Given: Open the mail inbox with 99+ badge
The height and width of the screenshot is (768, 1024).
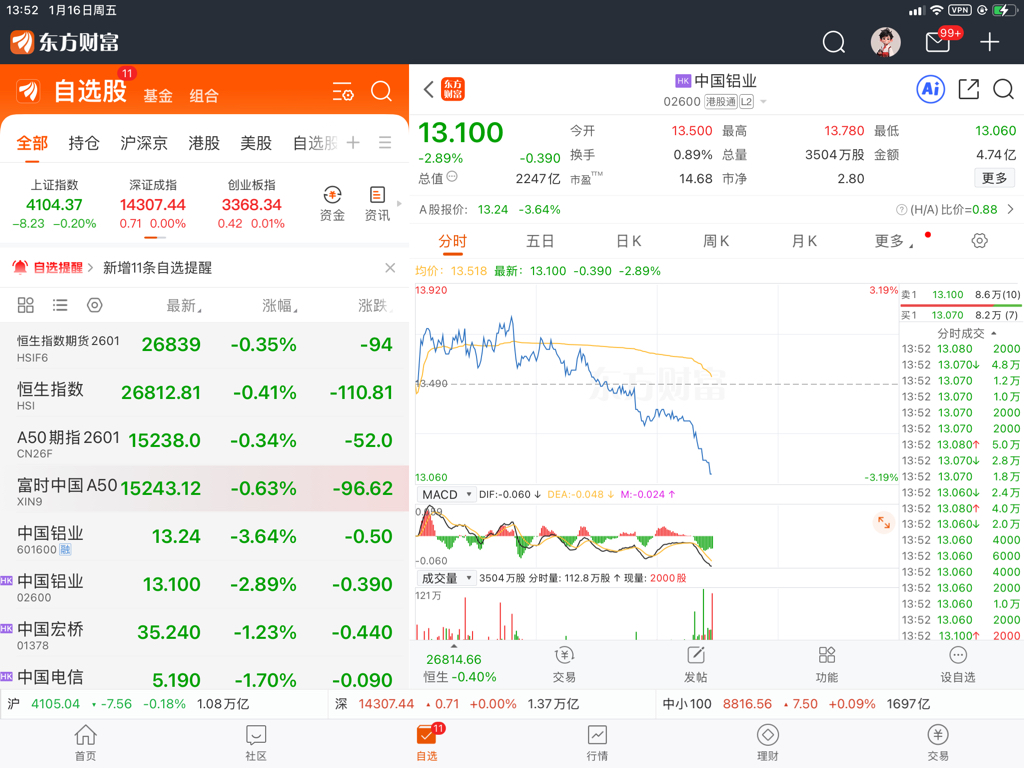Looking at the screenshot, I should coord(938,42).
